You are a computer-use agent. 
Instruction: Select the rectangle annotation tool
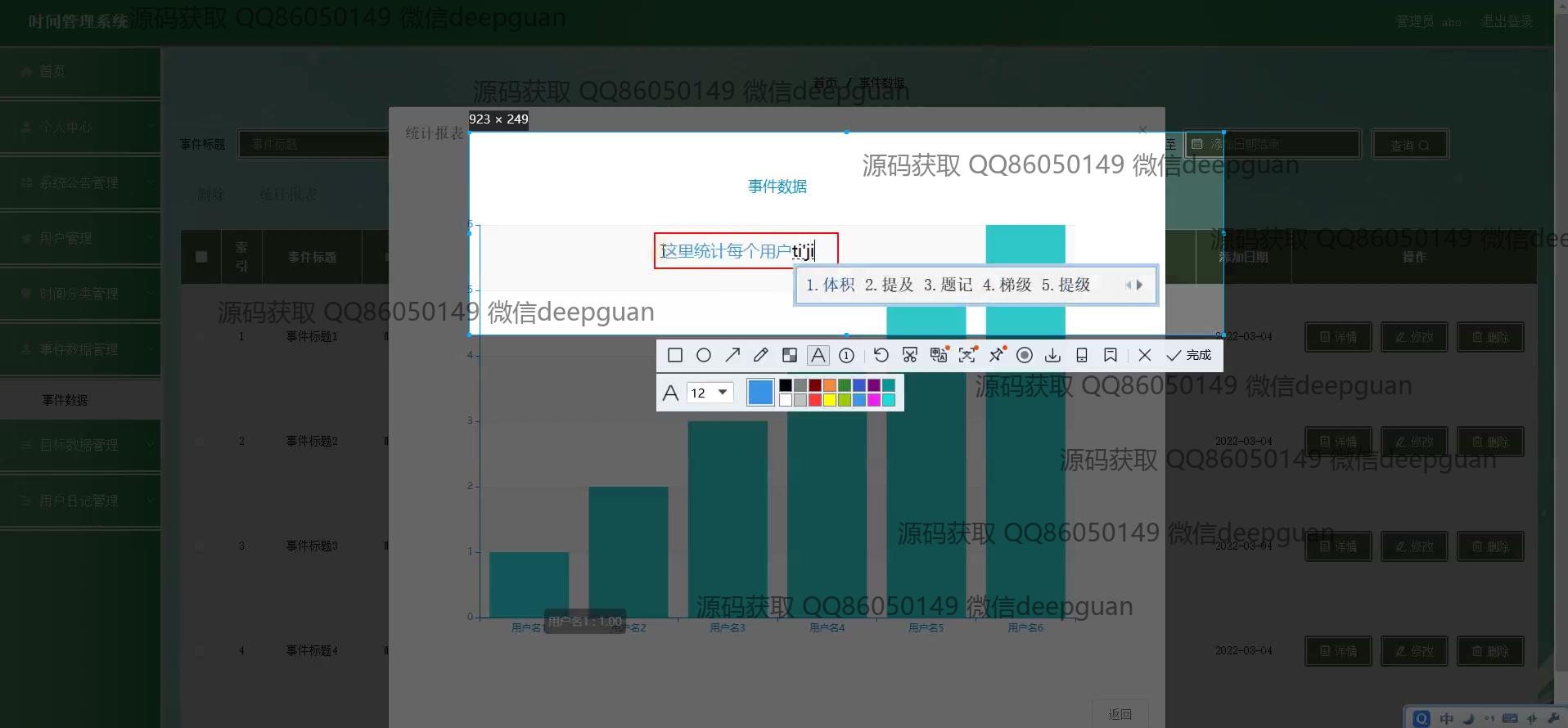click(675, 355)
